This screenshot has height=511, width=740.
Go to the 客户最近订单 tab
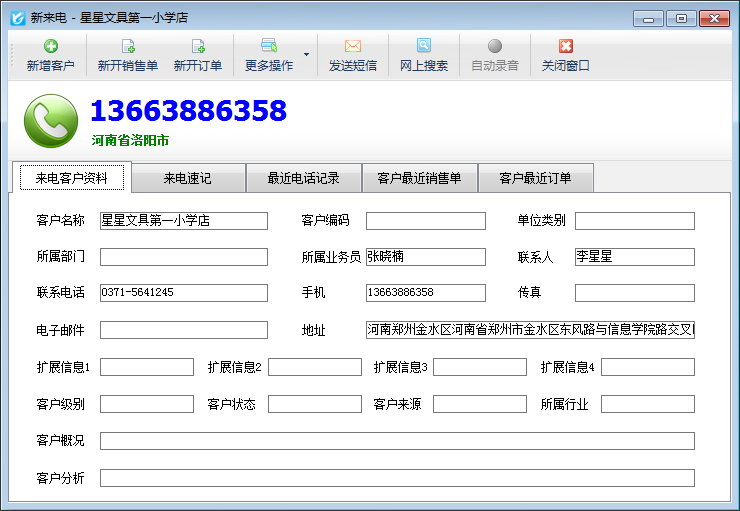535,178
